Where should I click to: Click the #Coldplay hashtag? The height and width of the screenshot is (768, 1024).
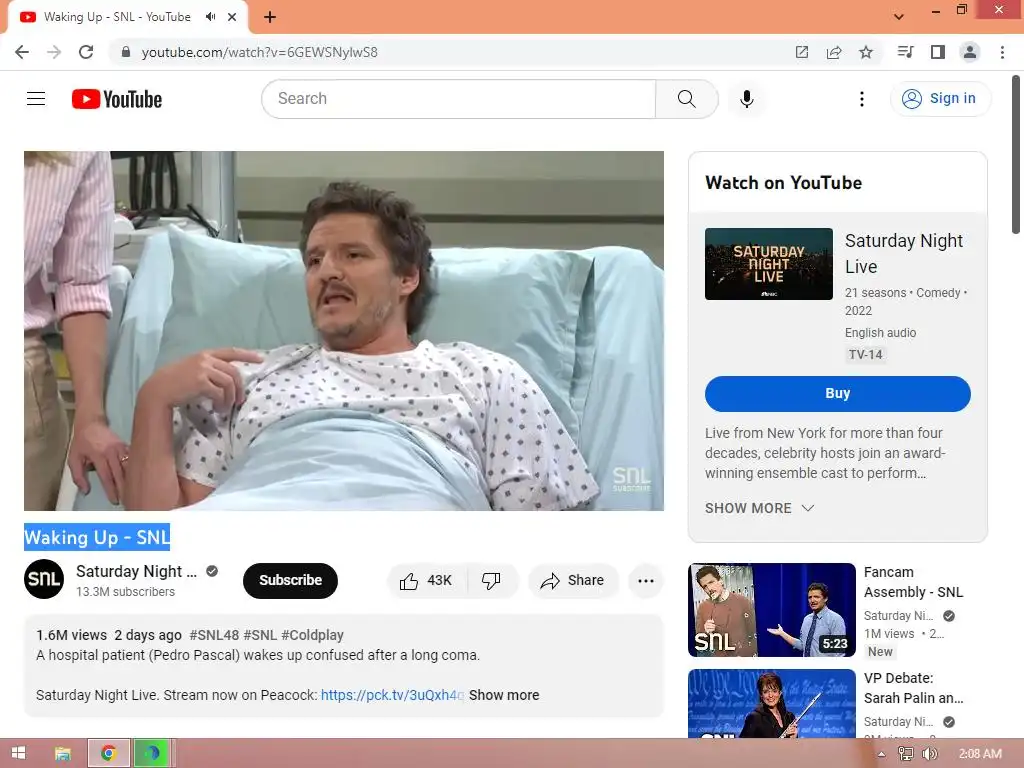pyautogui.click(x=312, y=635)
